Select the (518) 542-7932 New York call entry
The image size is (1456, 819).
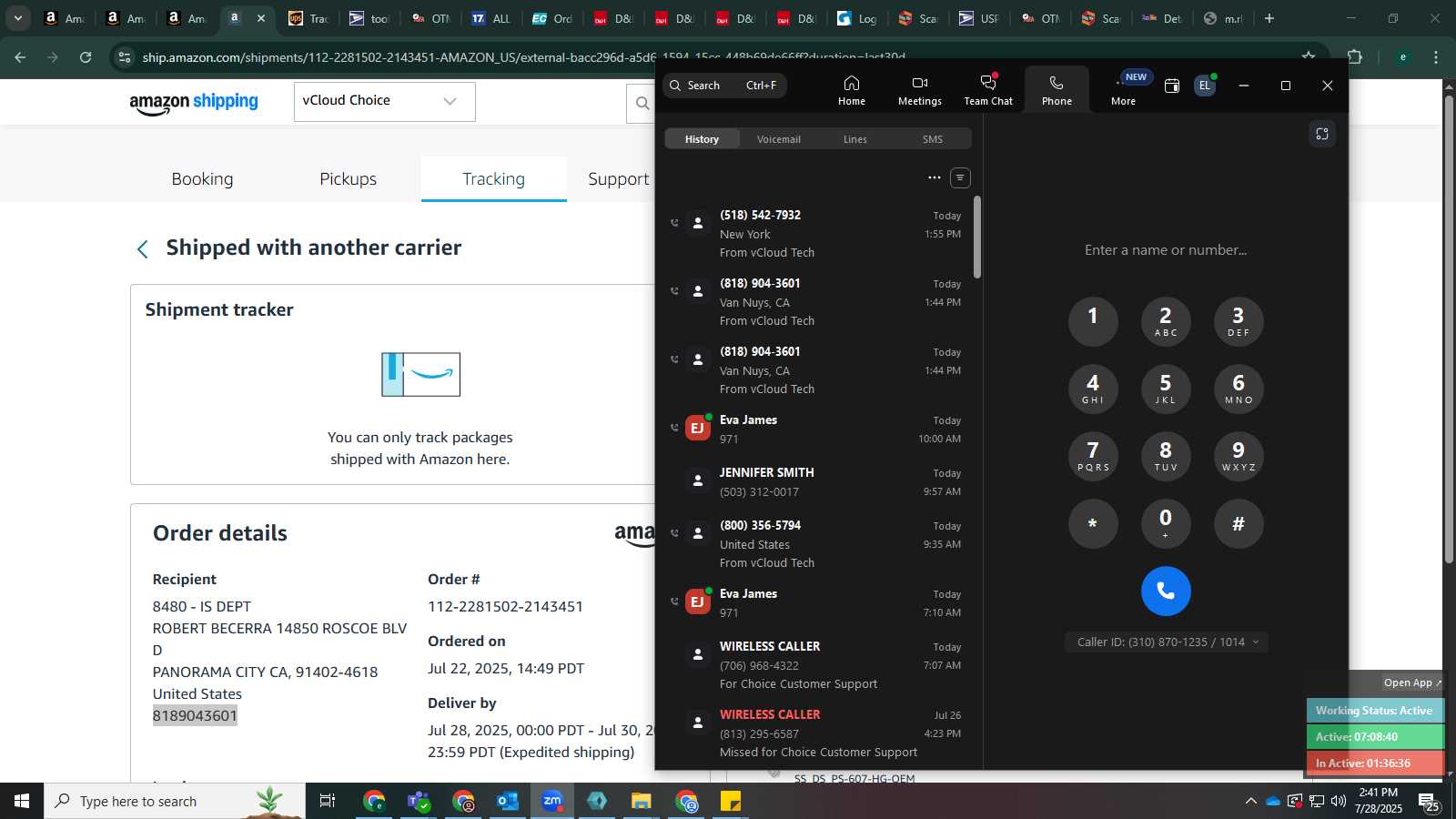tap(816, 234)
